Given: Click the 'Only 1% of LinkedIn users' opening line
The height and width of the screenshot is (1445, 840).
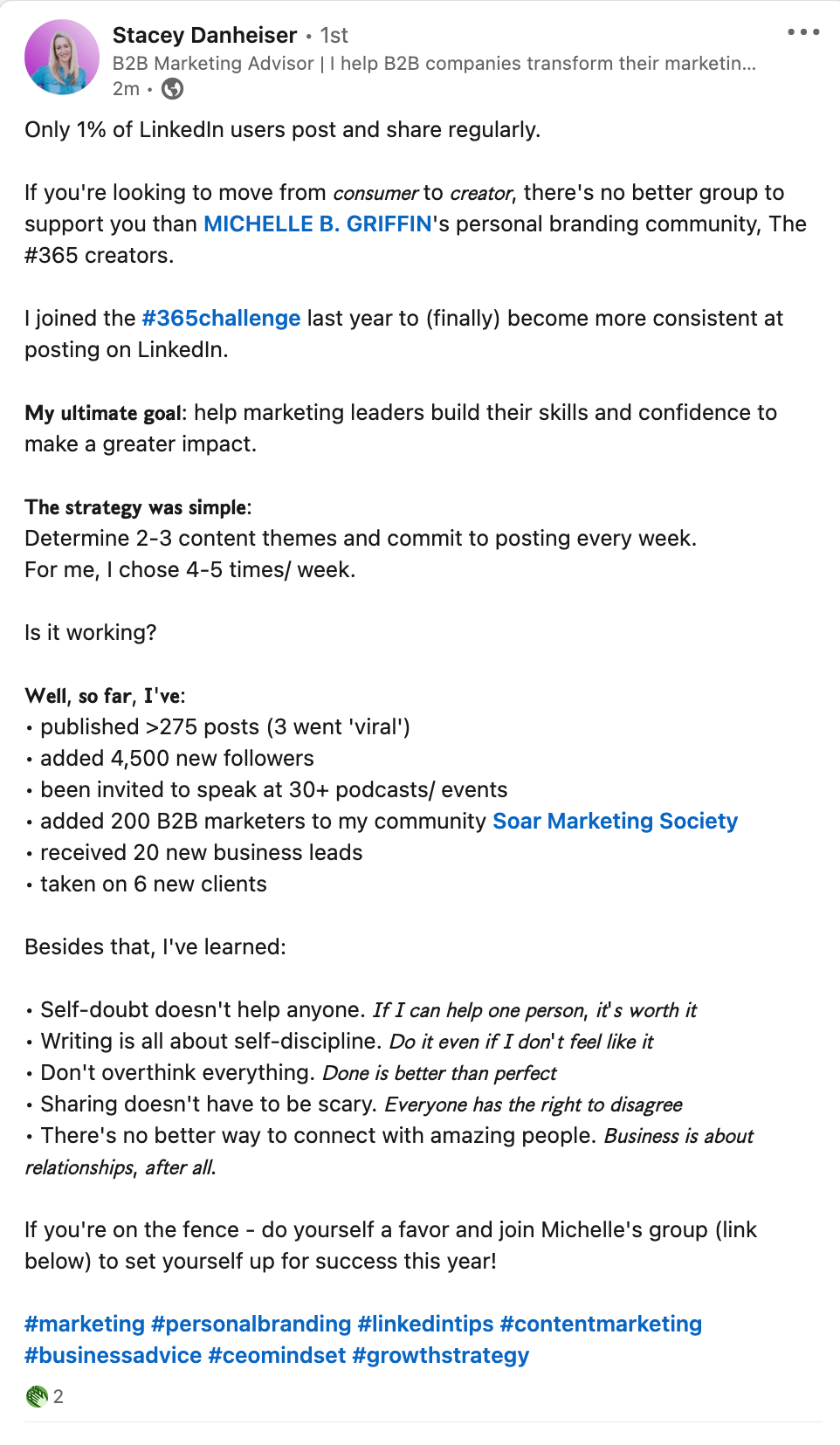Looking at the screenshot, I should pos(283,129).
